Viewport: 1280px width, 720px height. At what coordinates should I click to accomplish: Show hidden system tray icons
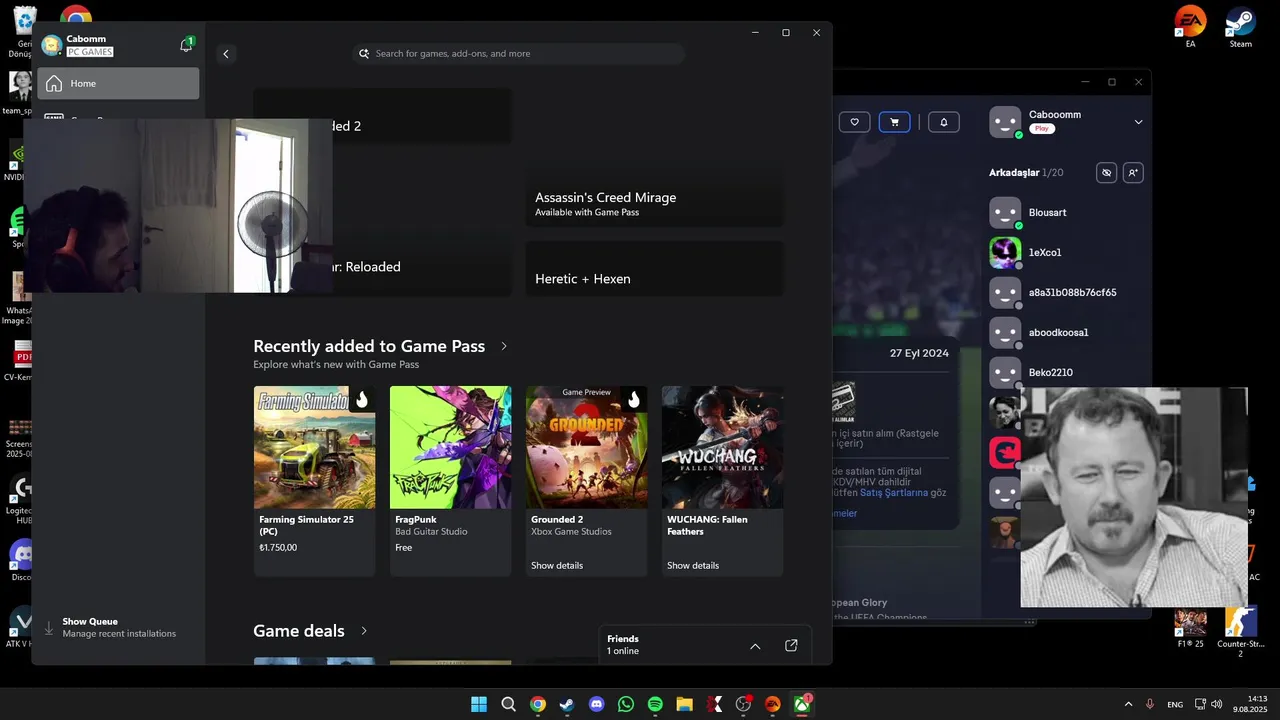pyautogui.click(x=1128, y=704)
